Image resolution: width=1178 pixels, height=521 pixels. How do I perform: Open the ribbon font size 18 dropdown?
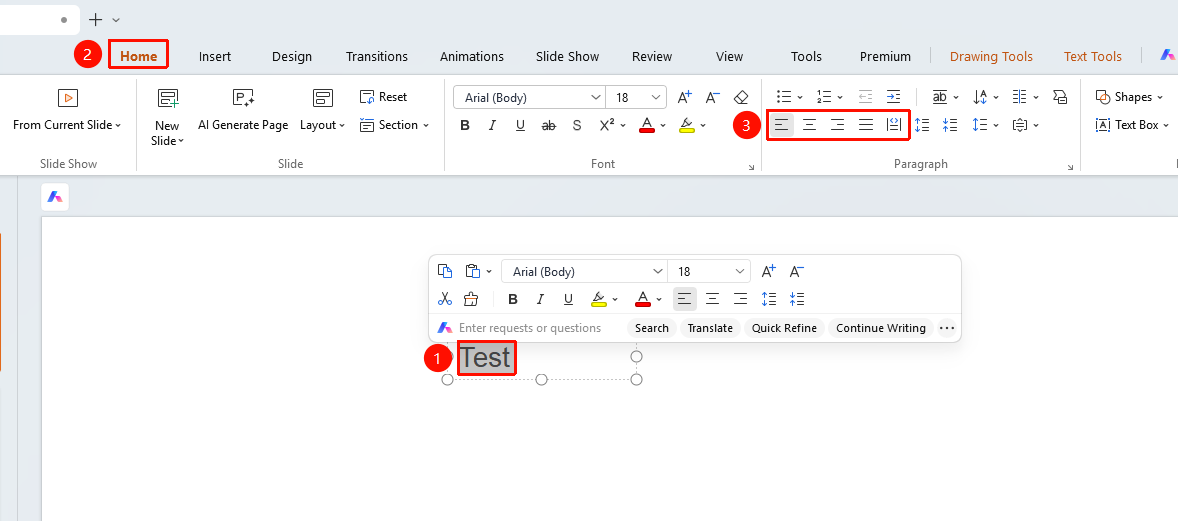[657, 98]
